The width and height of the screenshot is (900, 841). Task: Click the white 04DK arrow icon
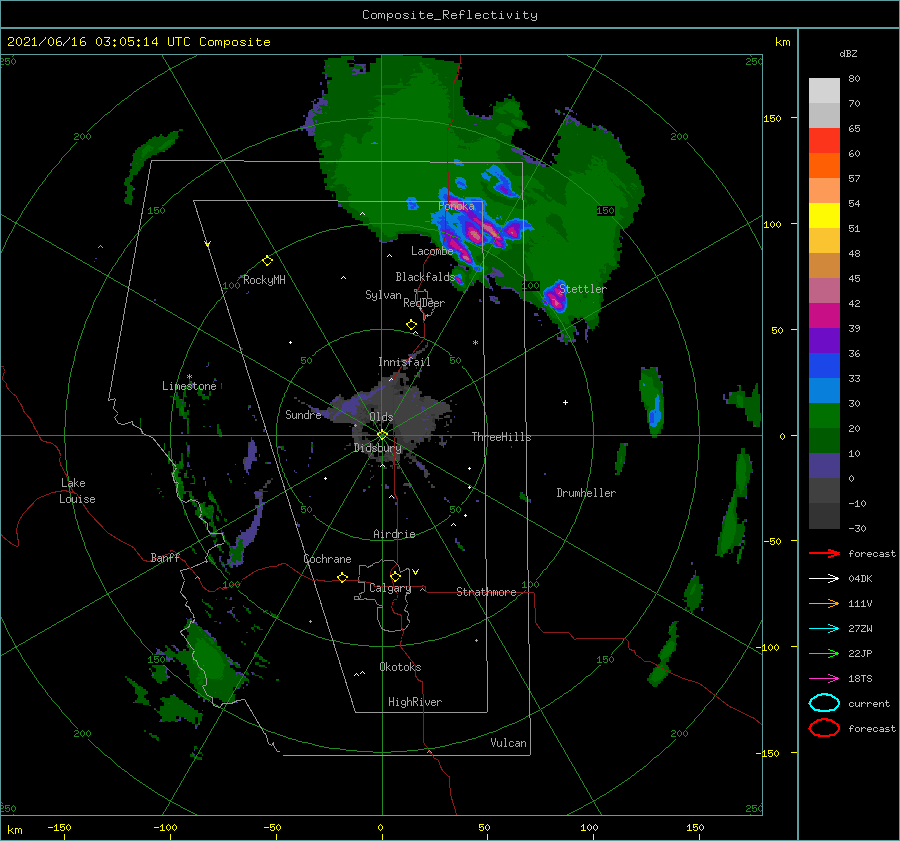824,578
